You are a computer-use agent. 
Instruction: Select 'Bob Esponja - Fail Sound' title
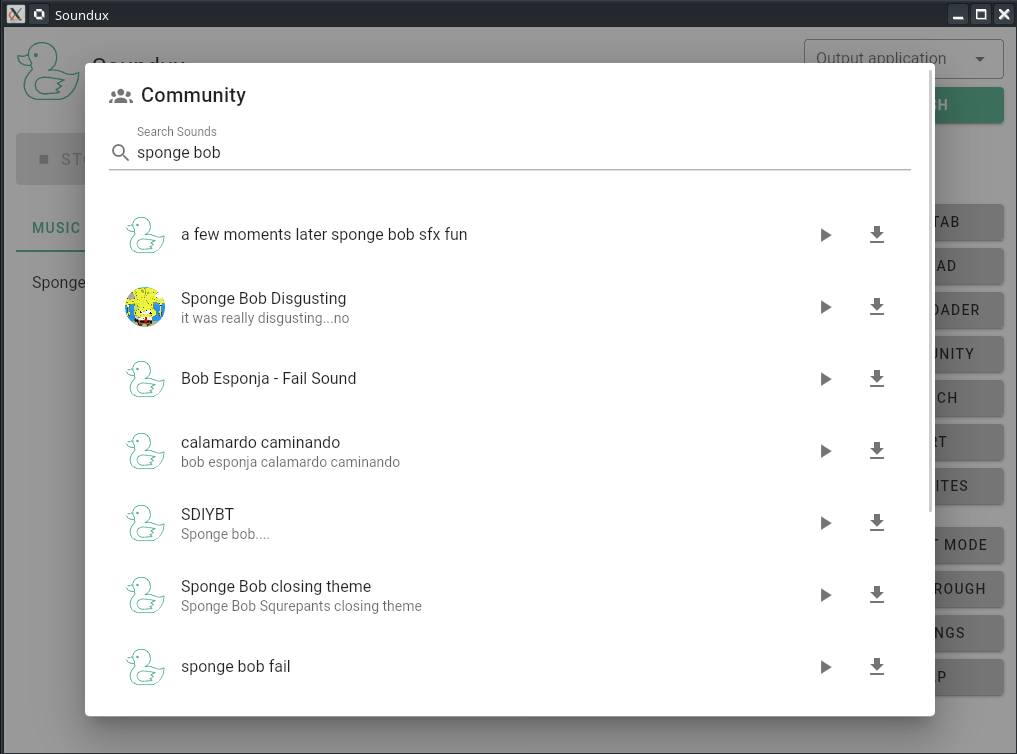(x=269, y=378)
